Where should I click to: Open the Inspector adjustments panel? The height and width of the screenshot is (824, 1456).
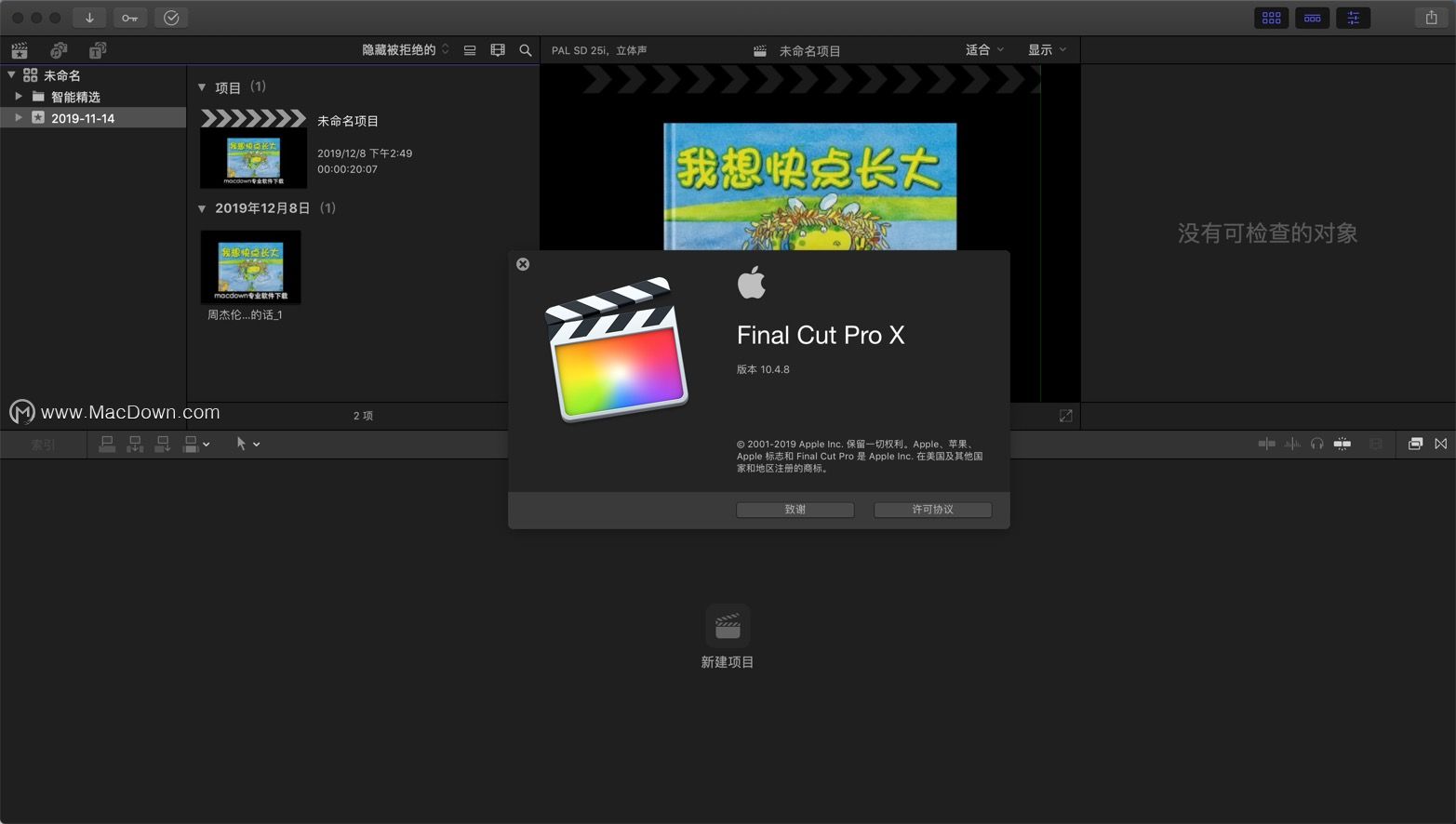1353,17
